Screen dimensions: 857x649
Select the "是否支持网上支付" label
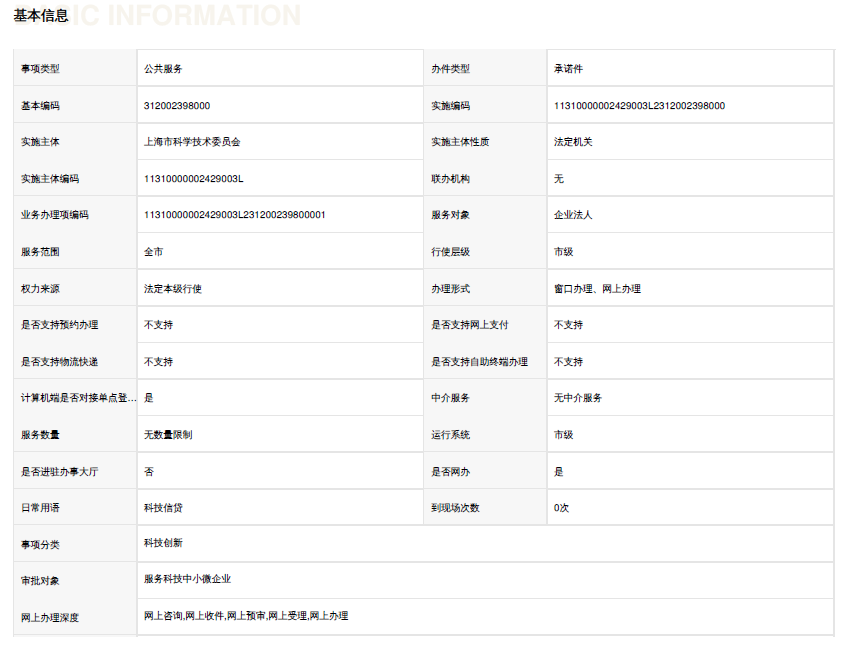coord(469,325)
